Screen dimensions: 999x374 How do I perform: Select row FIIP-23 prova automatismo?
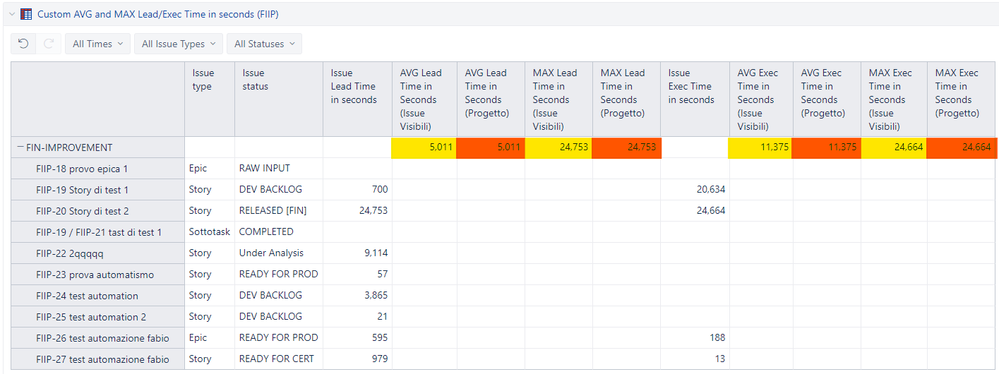point(98,274)
